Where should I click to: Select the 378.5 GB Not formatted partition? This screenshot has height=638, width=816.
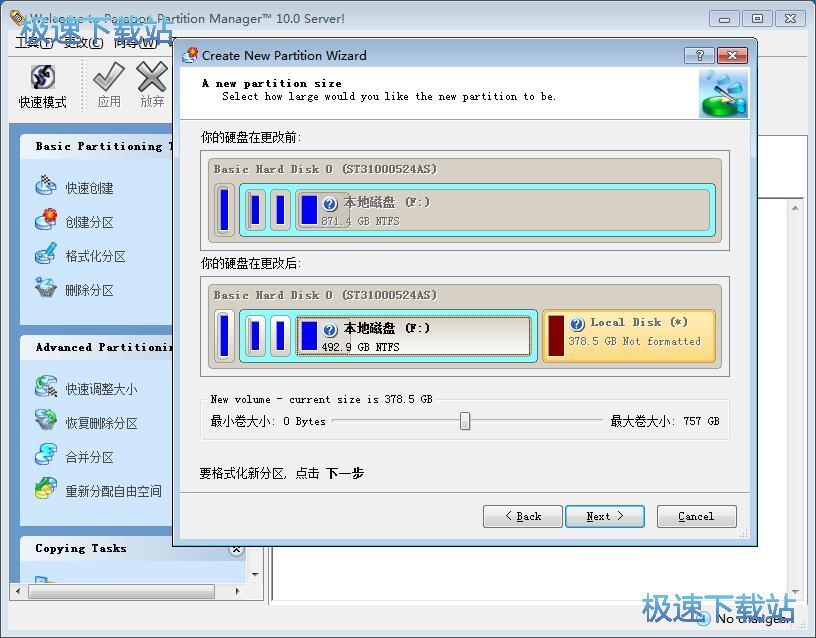point(629,336)
